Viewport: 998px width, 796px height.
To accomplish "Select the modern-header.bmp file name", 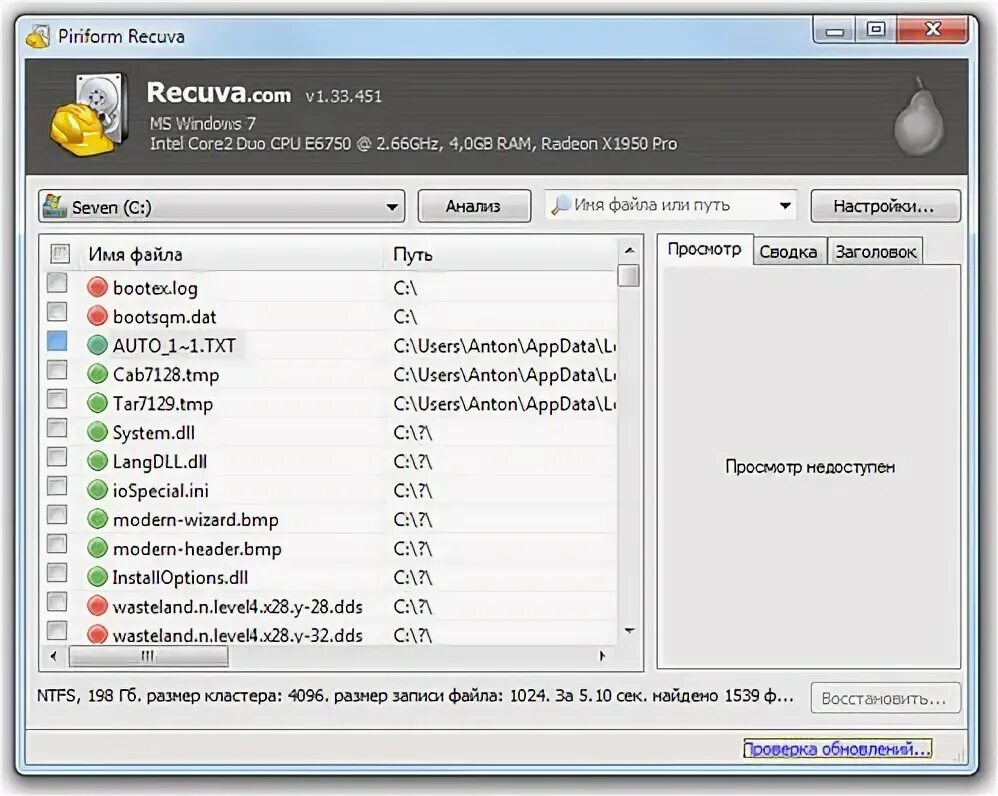I will [197, 548].
